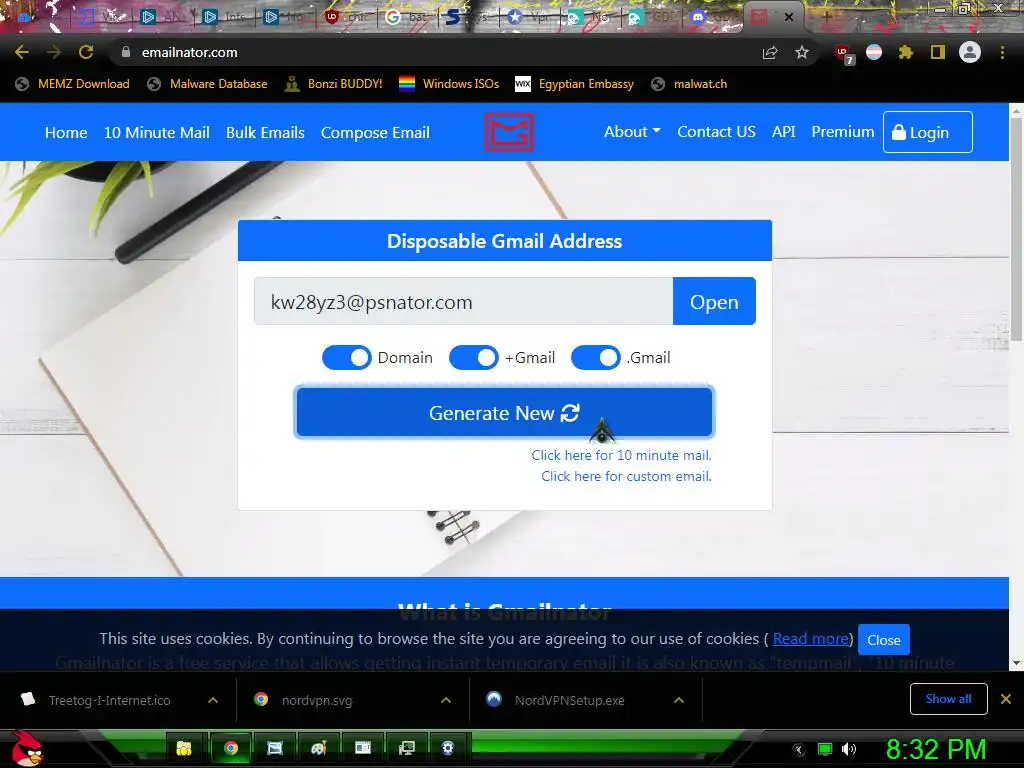Screen dimensions: 1024x768
Task: Expand the About dropdown menu
Action: click(x=632, y=132)
